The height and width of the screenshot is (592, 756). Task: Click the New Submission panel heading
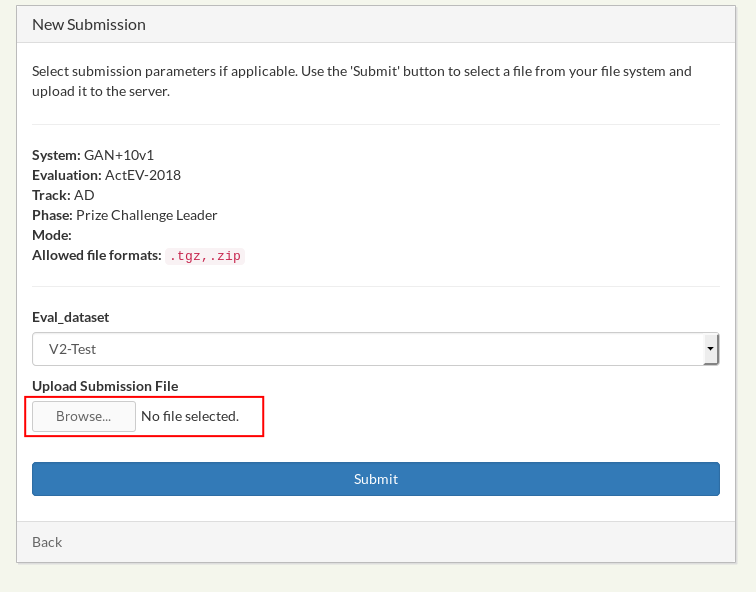click(89, 24)
